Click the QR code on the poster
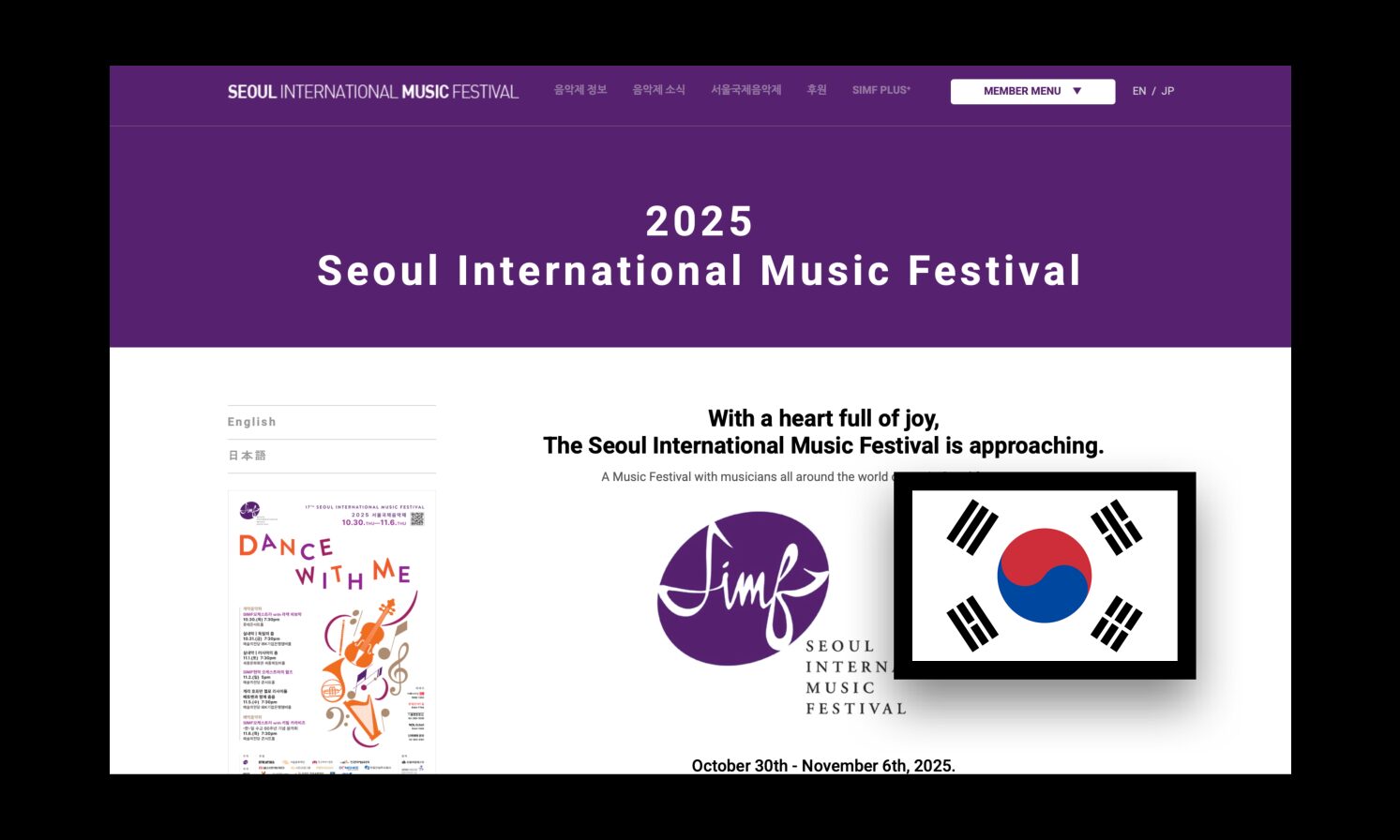The image size is (1400, 840). [417, 518]
